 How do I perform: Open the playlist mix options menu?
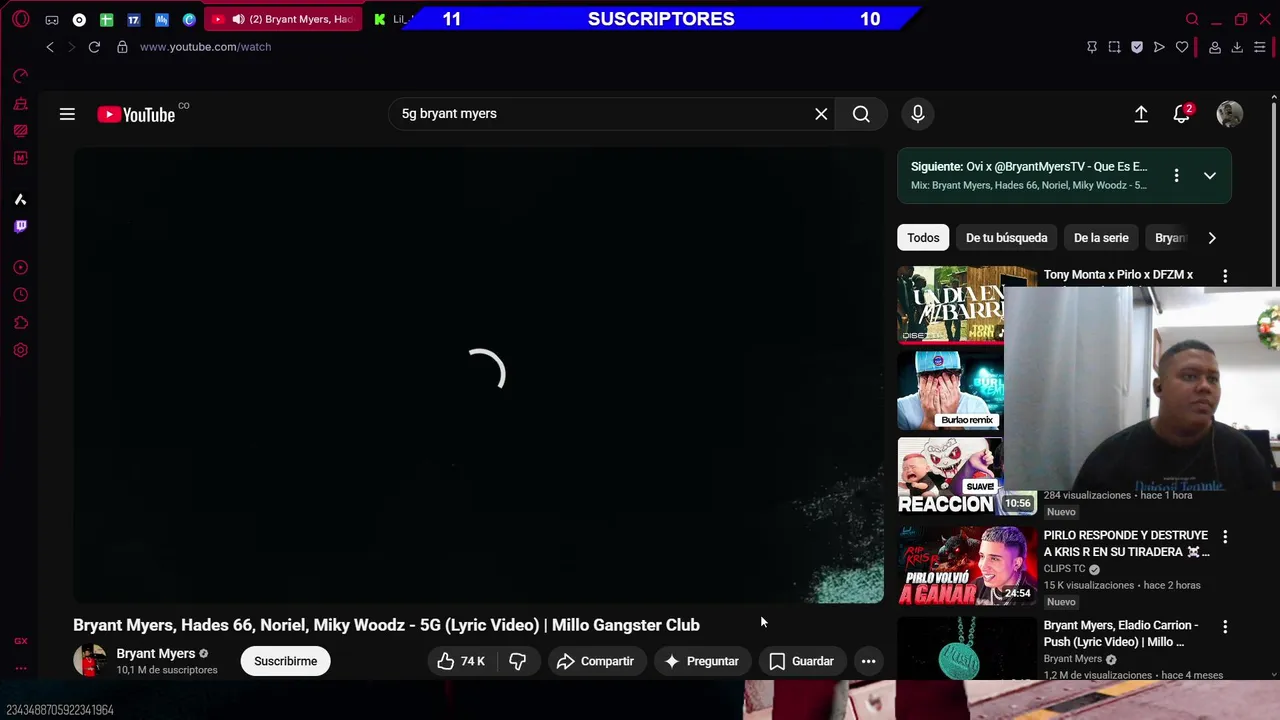[x=1176, y=176]
